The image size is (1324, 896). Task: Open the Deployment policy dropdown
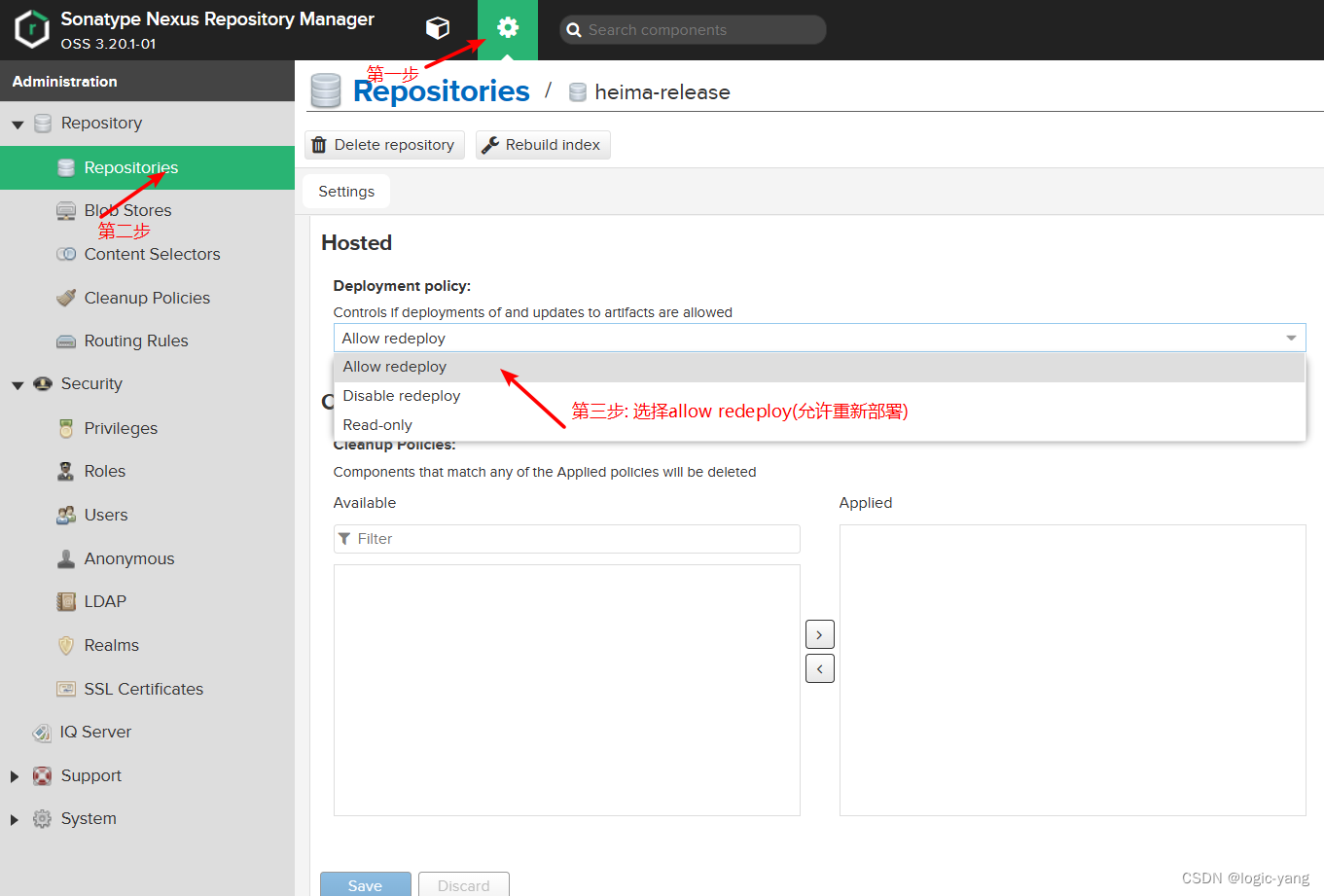pyautogui.click(x=1291, y=338)
